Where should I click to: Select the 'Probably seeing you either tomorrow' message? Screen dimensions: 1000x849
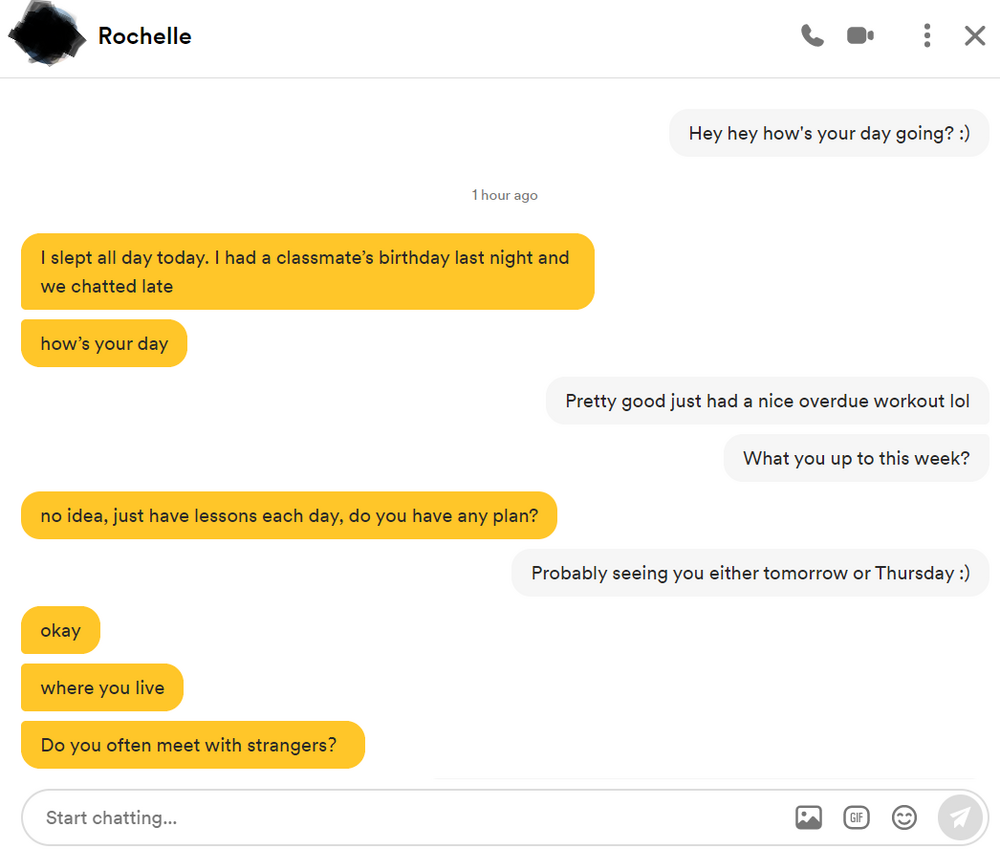pyautogui.click(x=750, y=573)
